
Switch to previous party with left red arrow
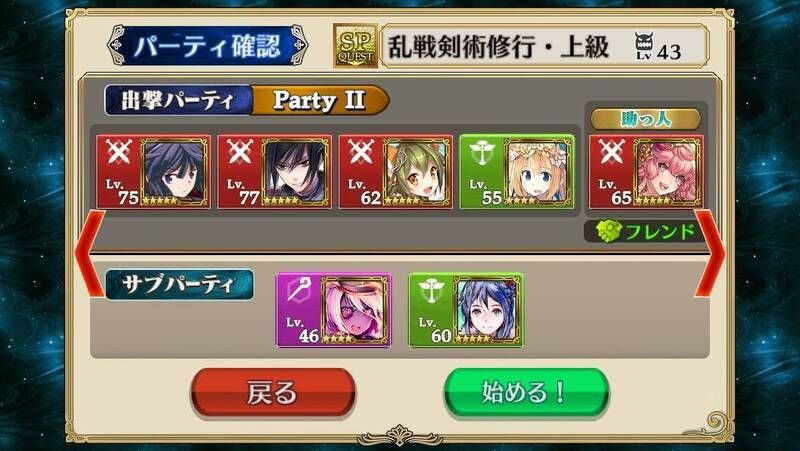tap(90, 254)
